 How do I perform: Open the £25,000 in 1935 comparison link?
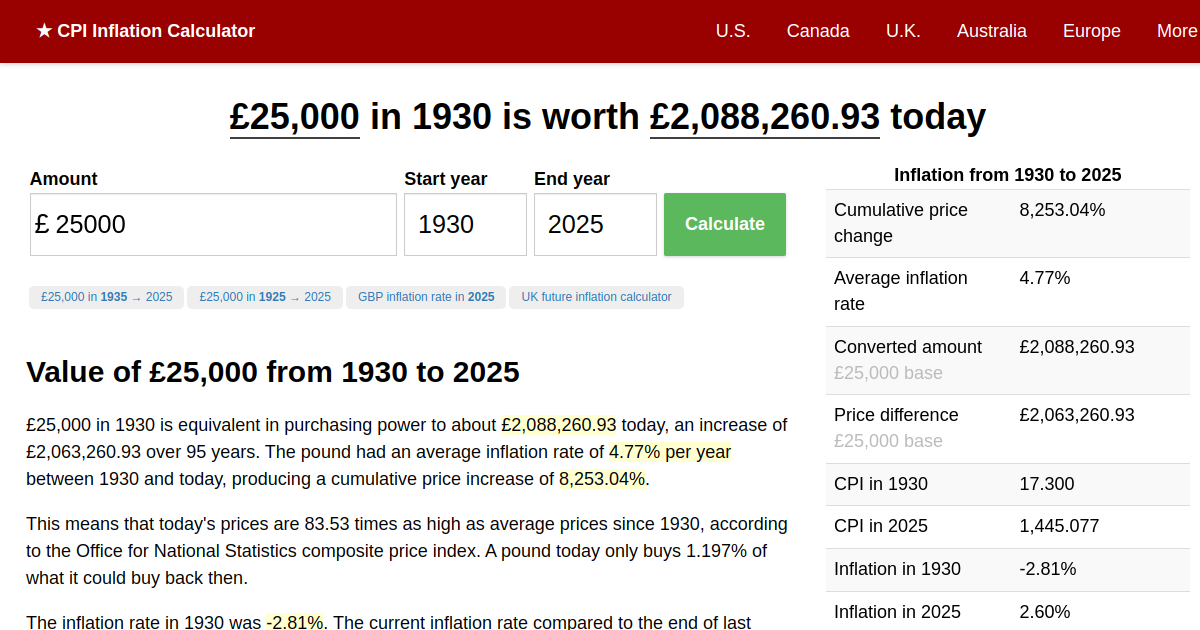coord(106,297)
